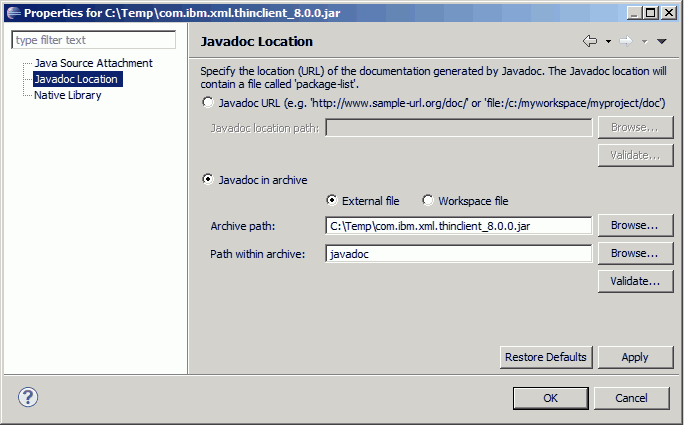
Task: Choose the External file option
Action: [332, 200]
